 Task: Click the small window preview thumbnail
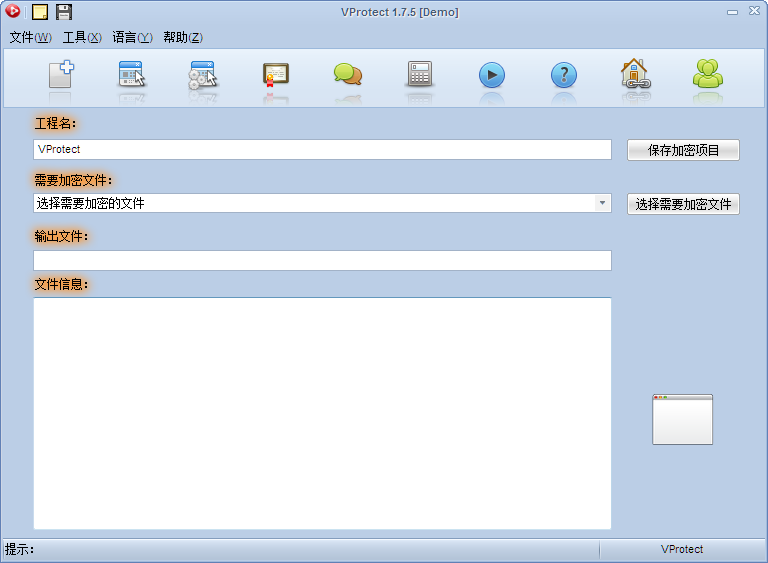coord(682,419)
